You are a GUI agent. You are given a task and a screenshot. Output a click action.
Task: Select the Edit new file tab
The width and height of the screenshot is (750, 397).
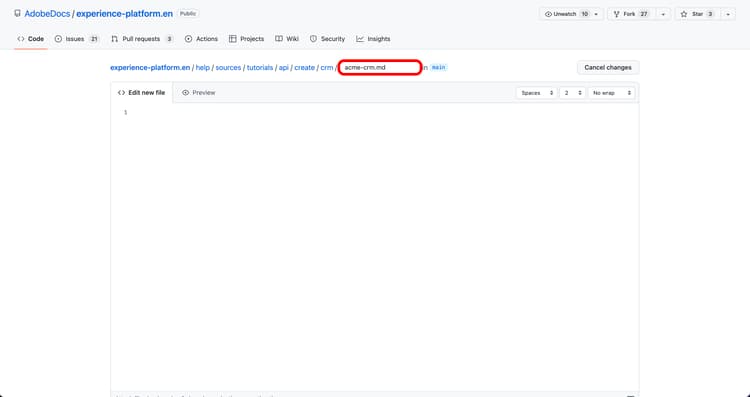tap(142, 93)
